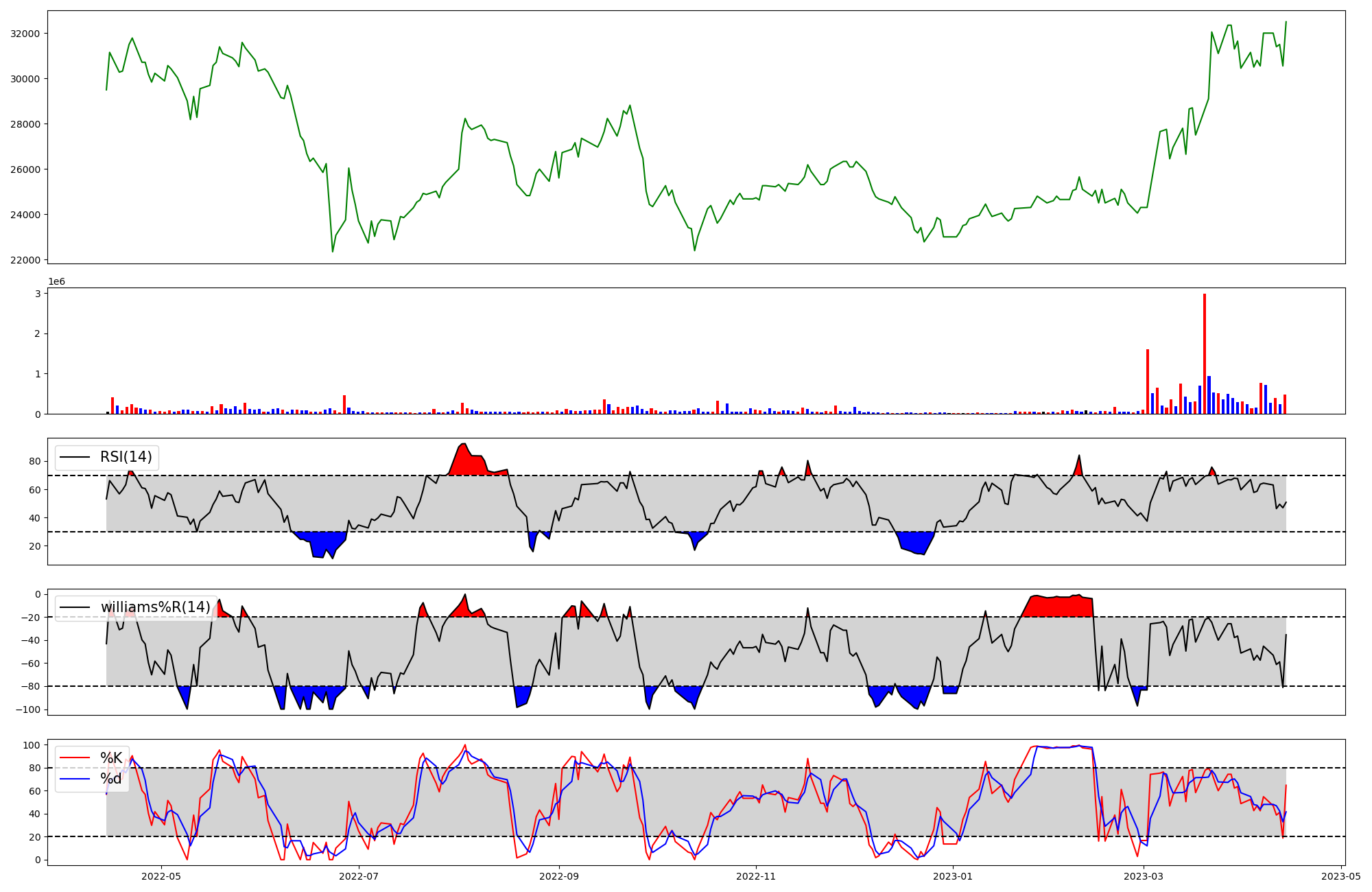Click the black RSI legend line sample
1372x892 pixels.
pos(74,457)
